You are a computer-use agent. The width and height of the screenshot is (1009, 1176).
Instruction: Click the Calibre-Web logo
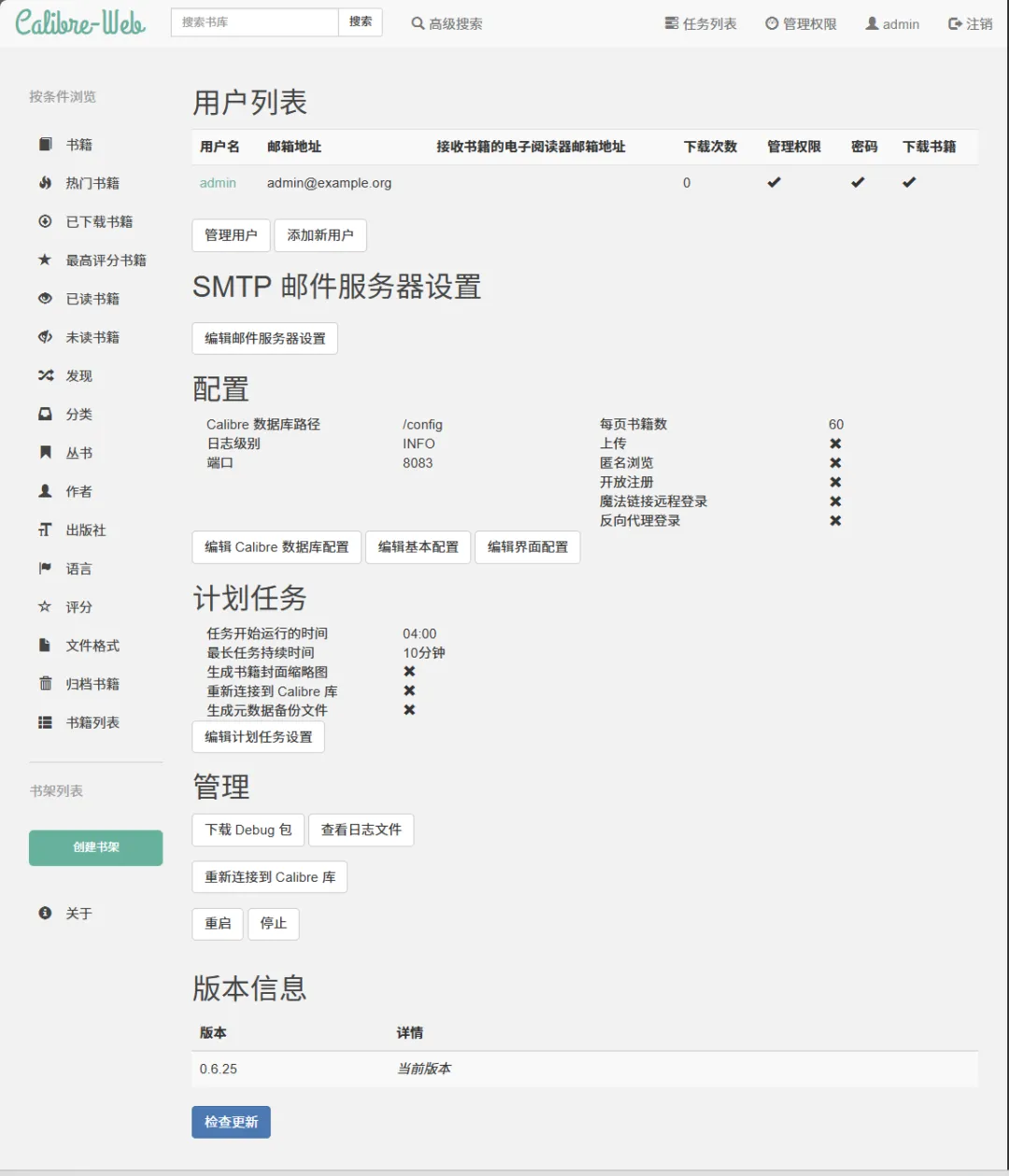(x=80, y=22)
